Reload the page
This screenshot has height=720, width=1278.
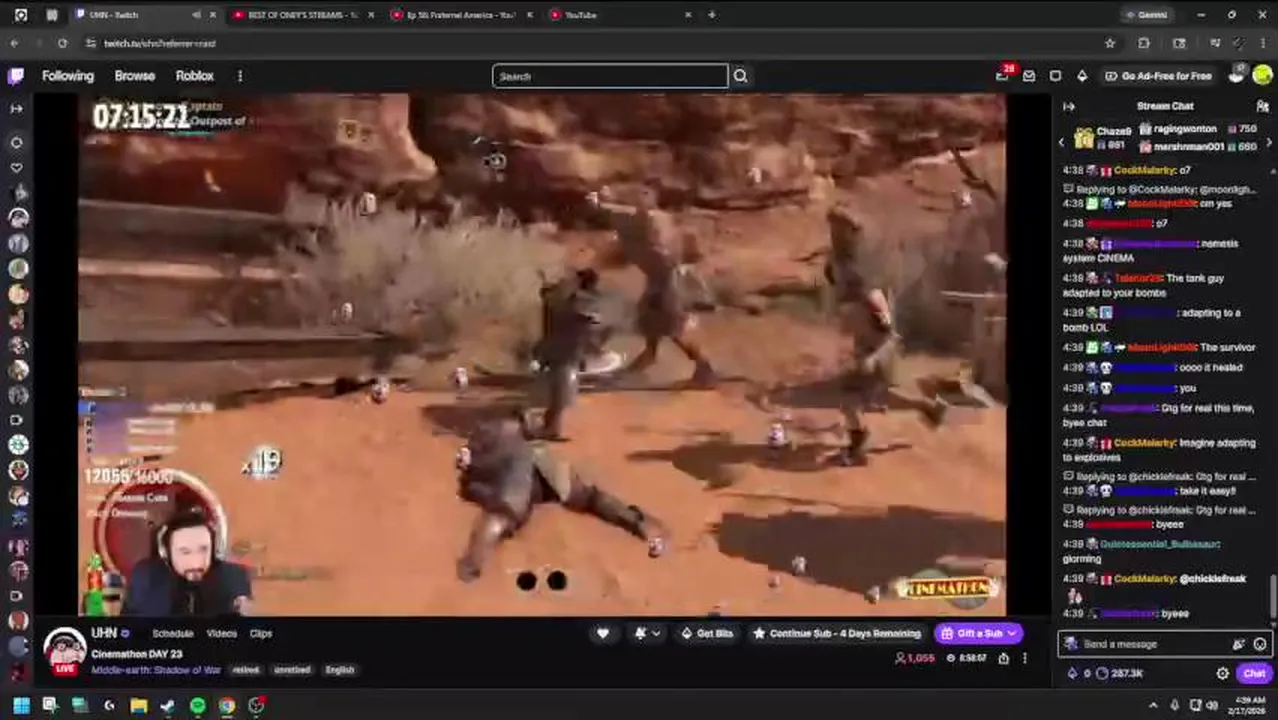coord(62,43)
